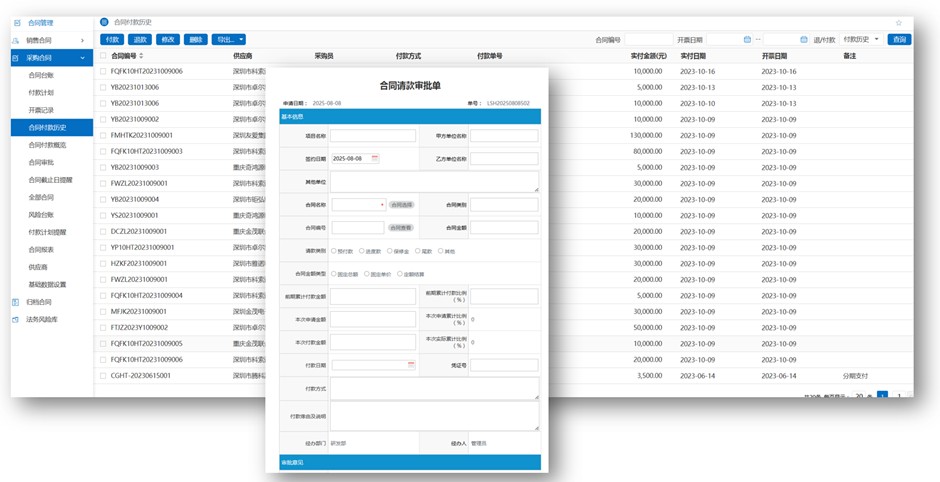This screenshot has width=940, height=482.
Task: Collapse the 采购合同 menu chevron
Action: click(x=82, y=58)
